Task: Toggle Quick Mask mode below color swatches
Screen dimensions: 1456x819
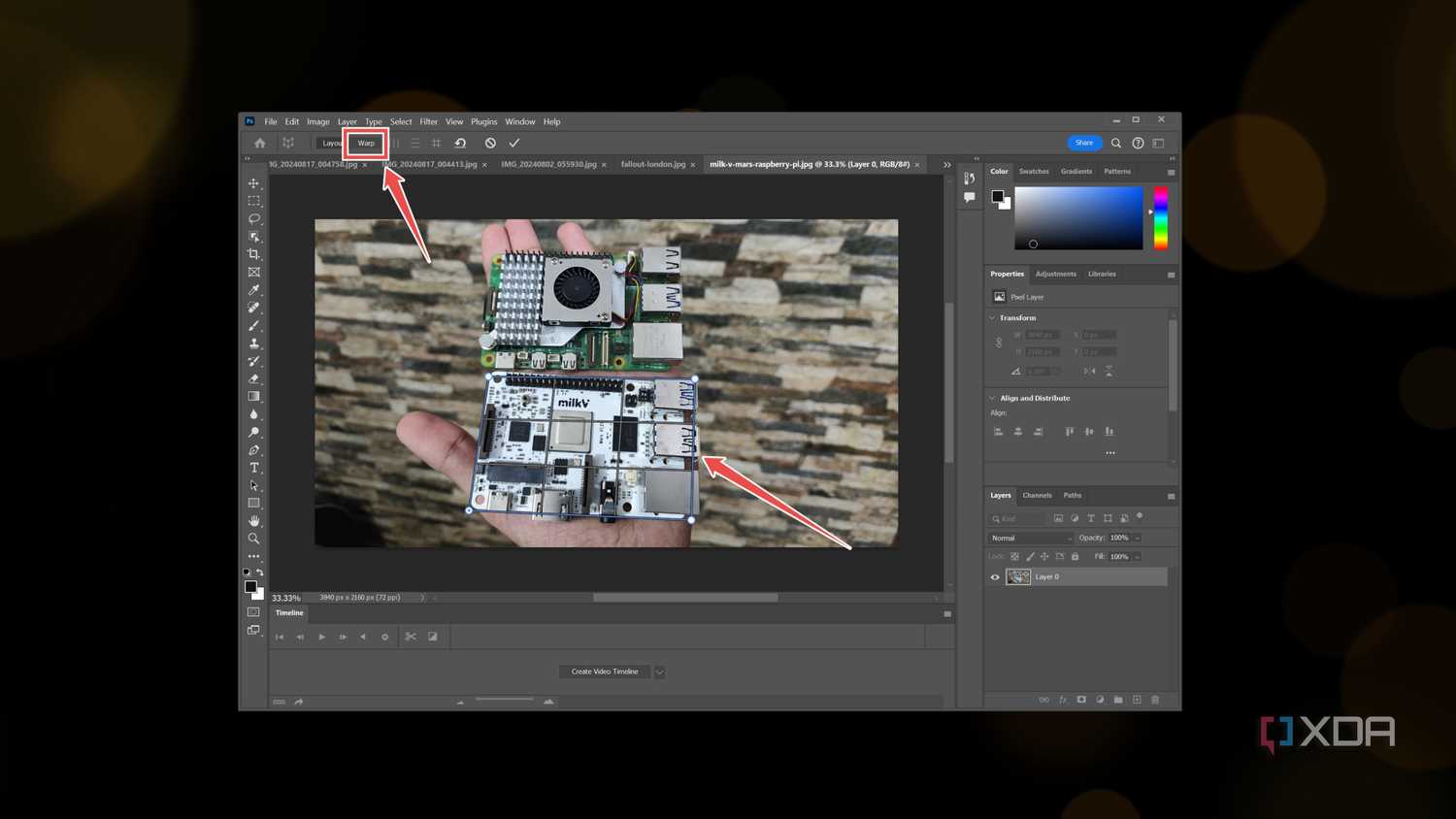Action: click(x=254, y=612)
